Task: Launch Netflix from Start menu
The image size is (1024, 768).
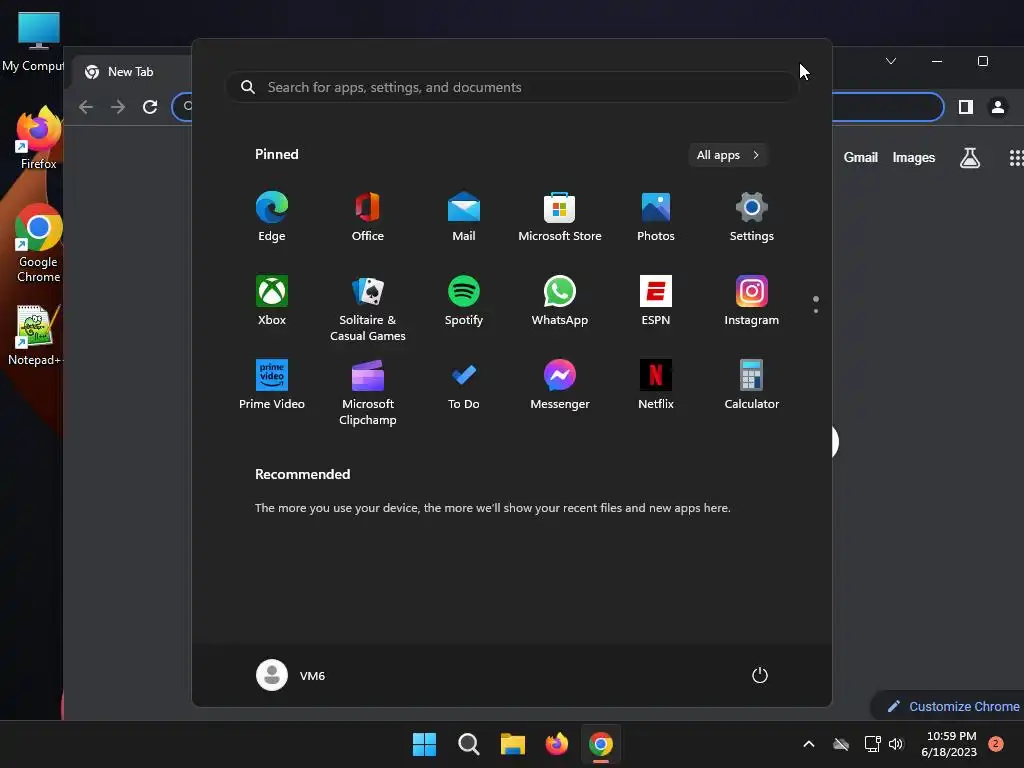Action: click(x=656, y=385)
